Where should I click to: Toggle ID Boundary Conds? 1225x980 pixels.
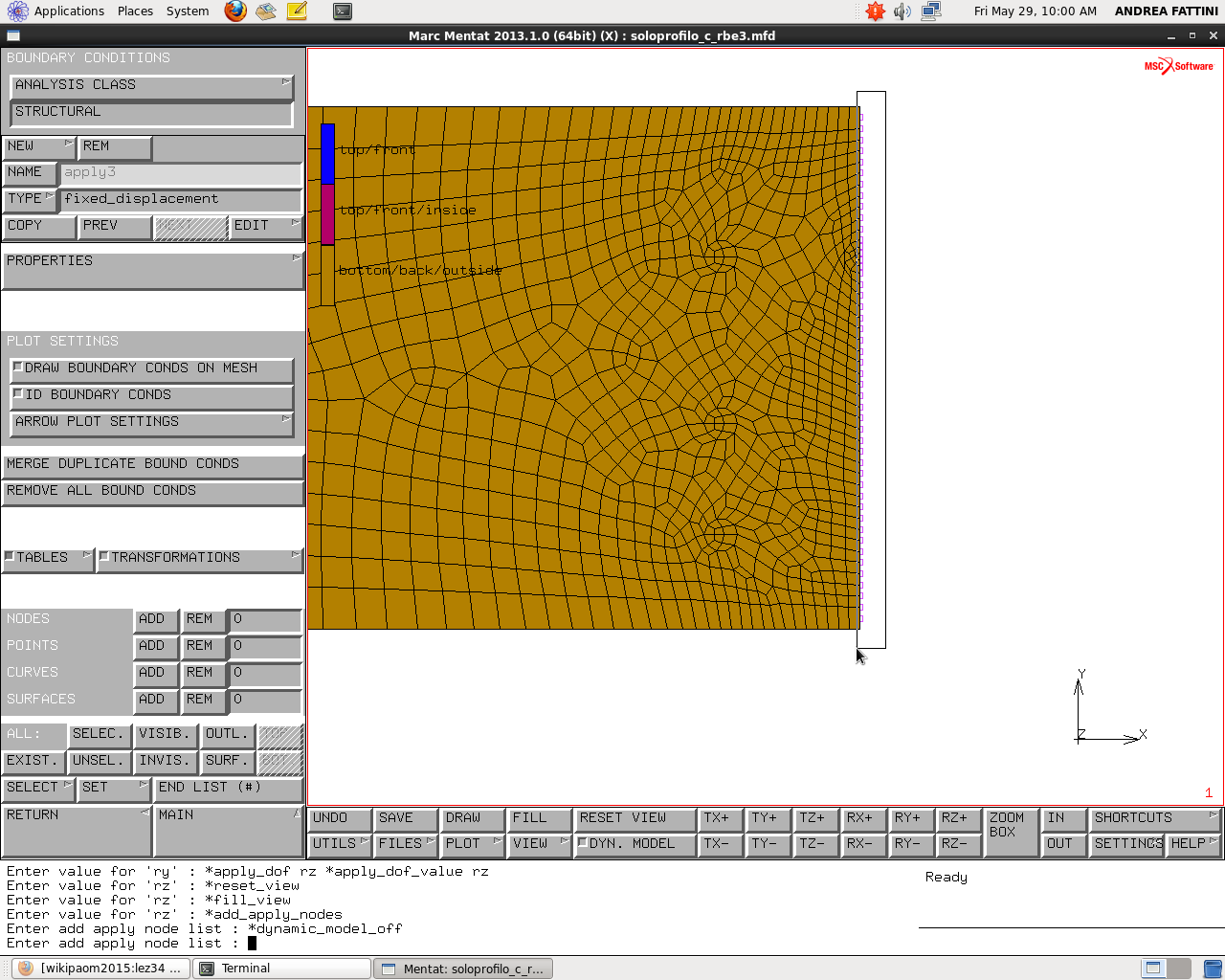pyautogui.click(x=151, y=395)
